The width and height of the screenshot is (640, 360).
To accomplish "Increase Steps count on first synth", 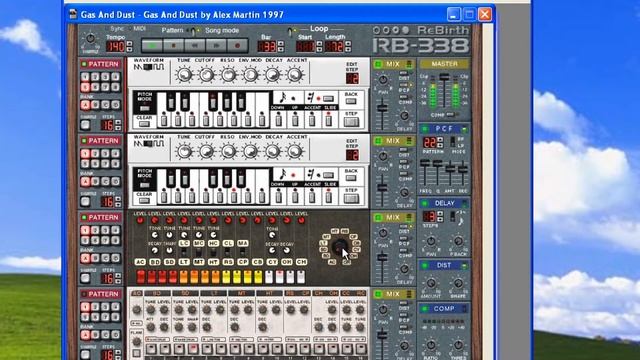I will click(x=118, y=122).
